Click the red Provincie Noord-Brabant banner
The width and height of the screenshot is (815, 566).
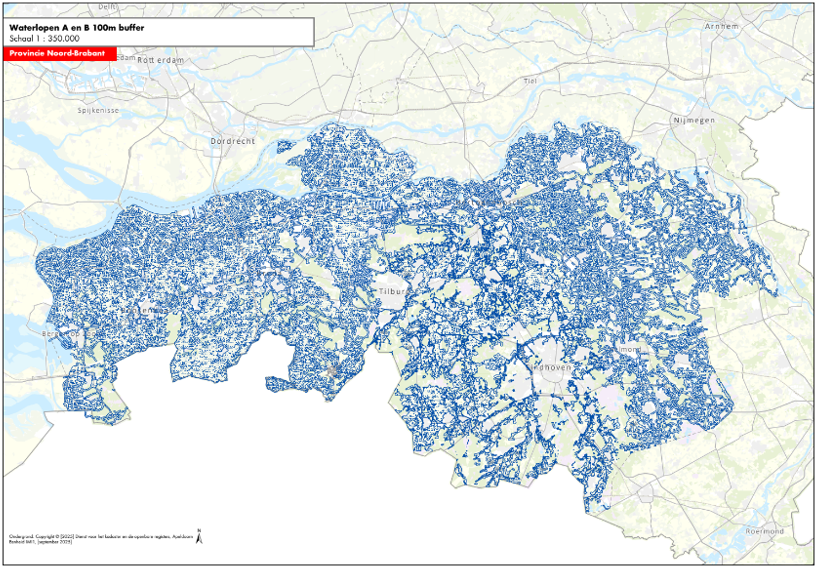[x=60, y=51]
